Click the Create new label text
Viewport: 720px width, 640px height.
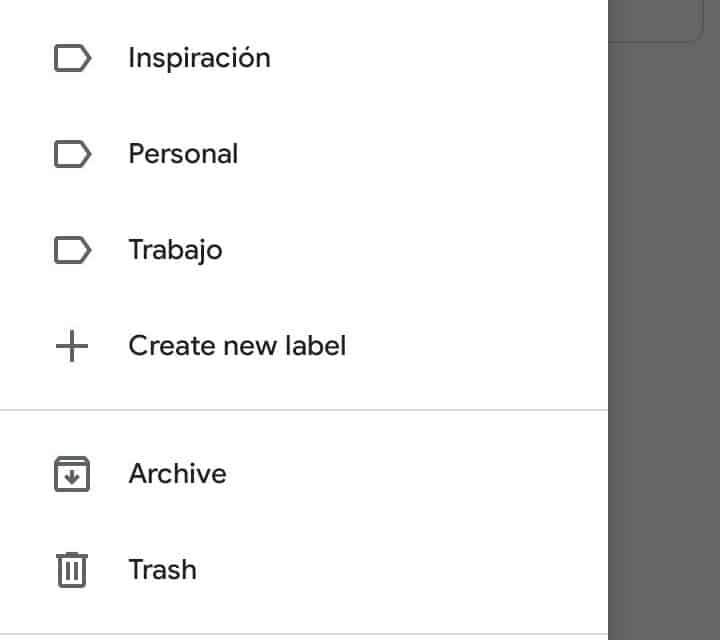pos(237,347)
